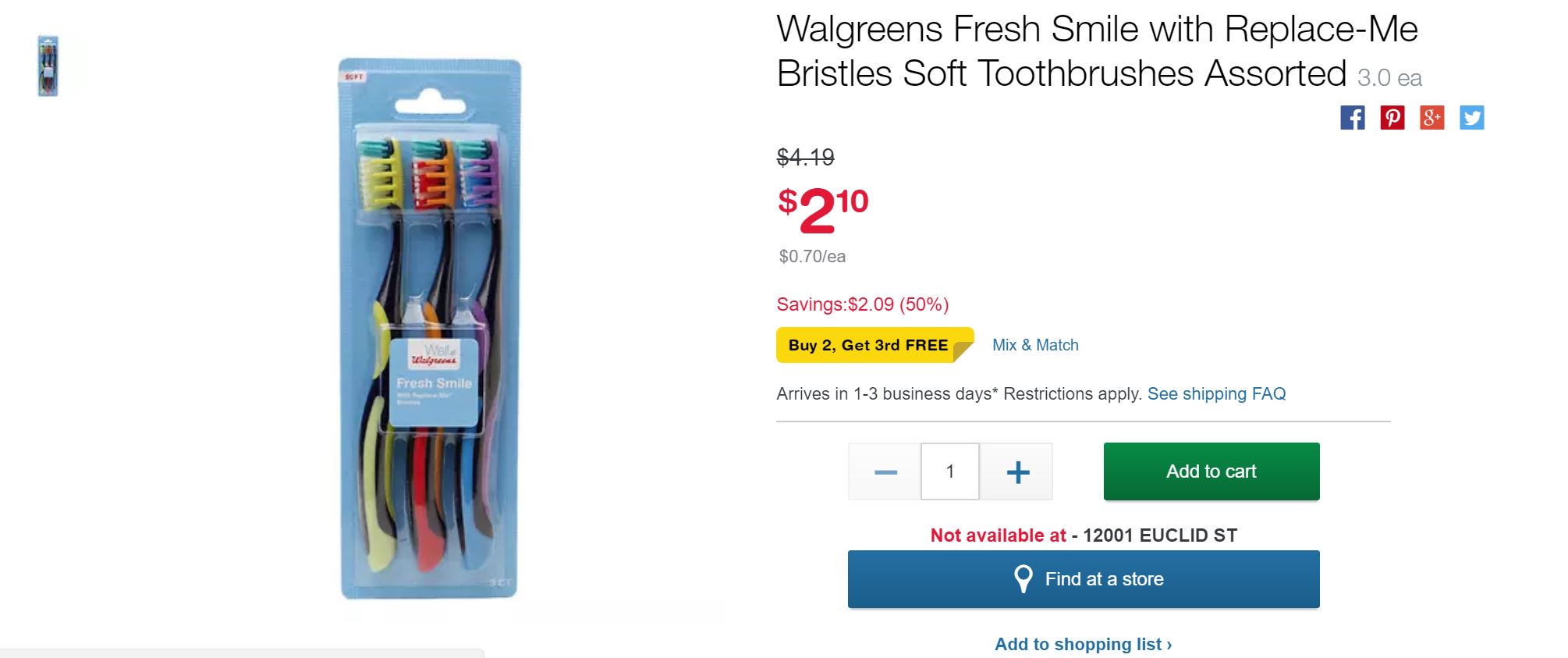Click the quantity input field

coord(950,471)
